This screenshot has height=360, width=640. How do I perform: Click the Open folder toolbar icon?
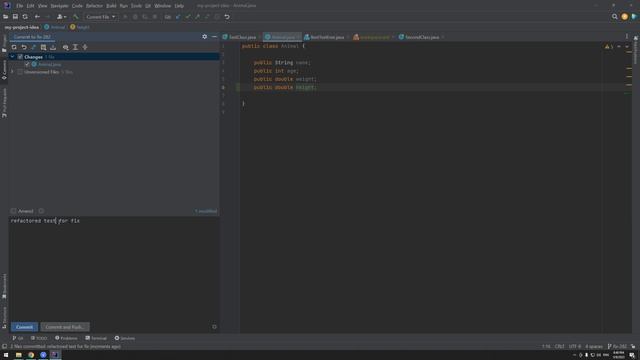5,17
